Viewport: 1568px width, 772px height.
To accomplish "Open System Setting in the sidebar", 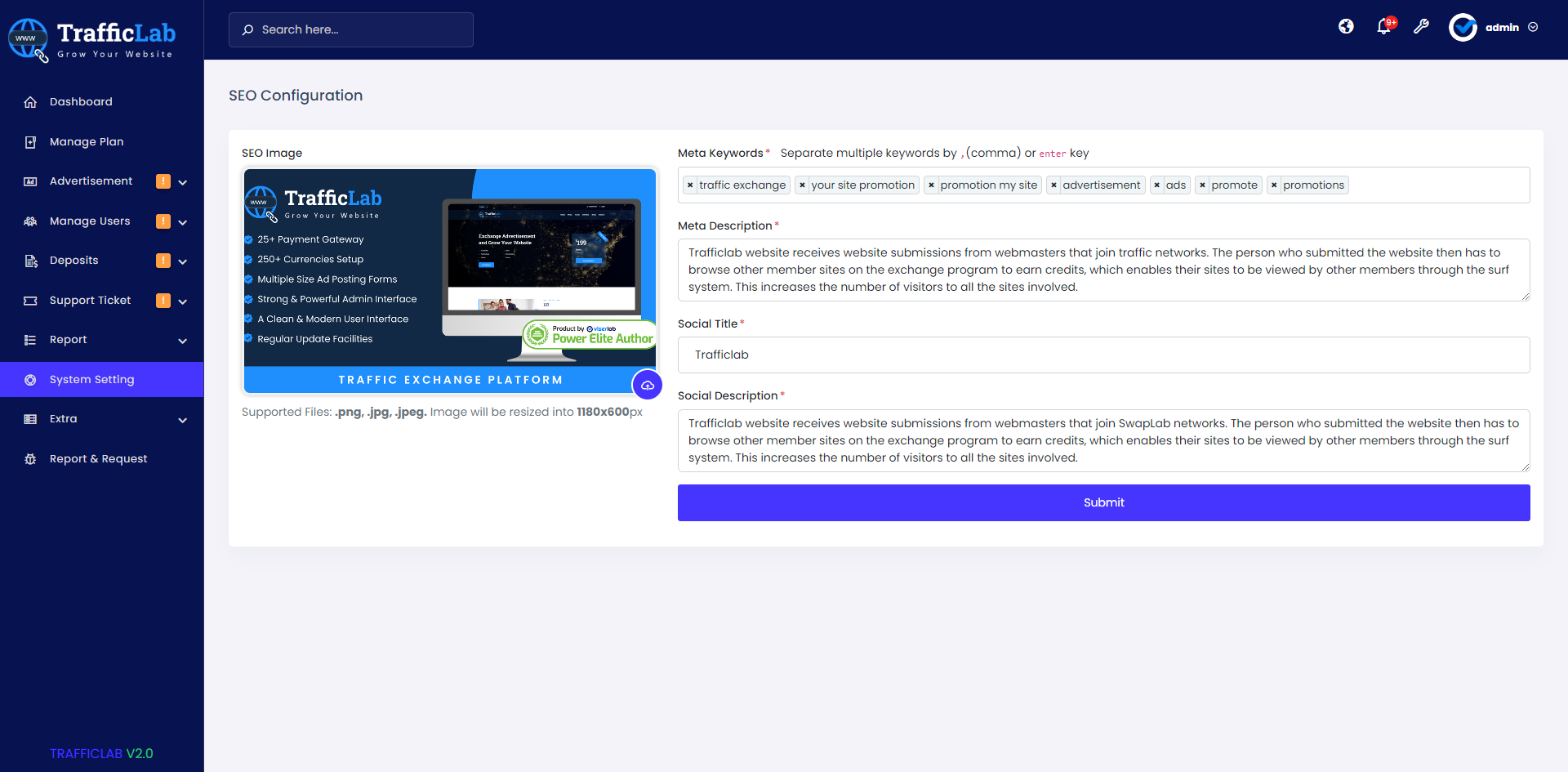I will (91, 379).
